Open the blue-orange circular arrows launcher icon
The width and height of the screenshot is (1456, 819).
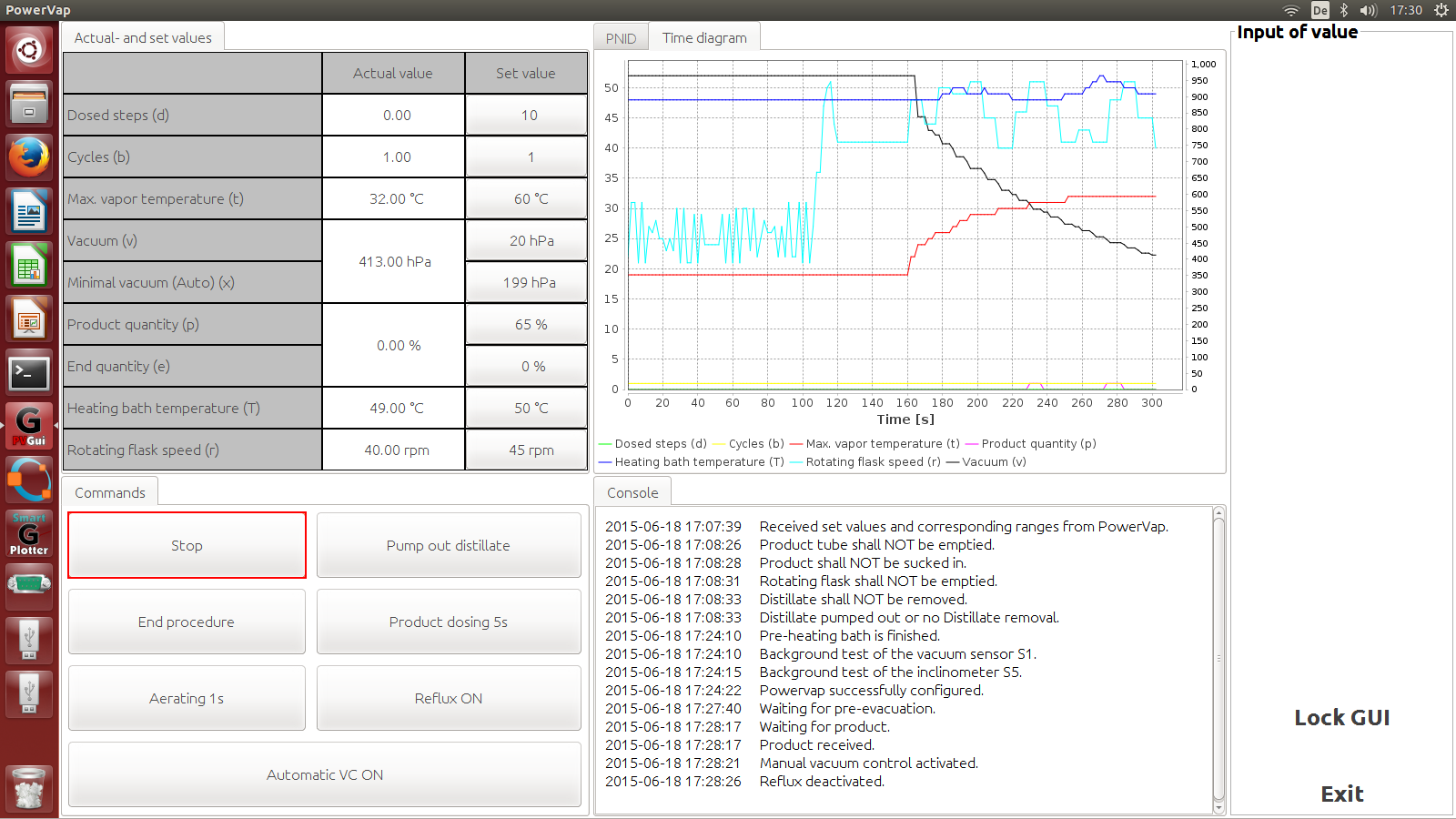coord(29,479)
